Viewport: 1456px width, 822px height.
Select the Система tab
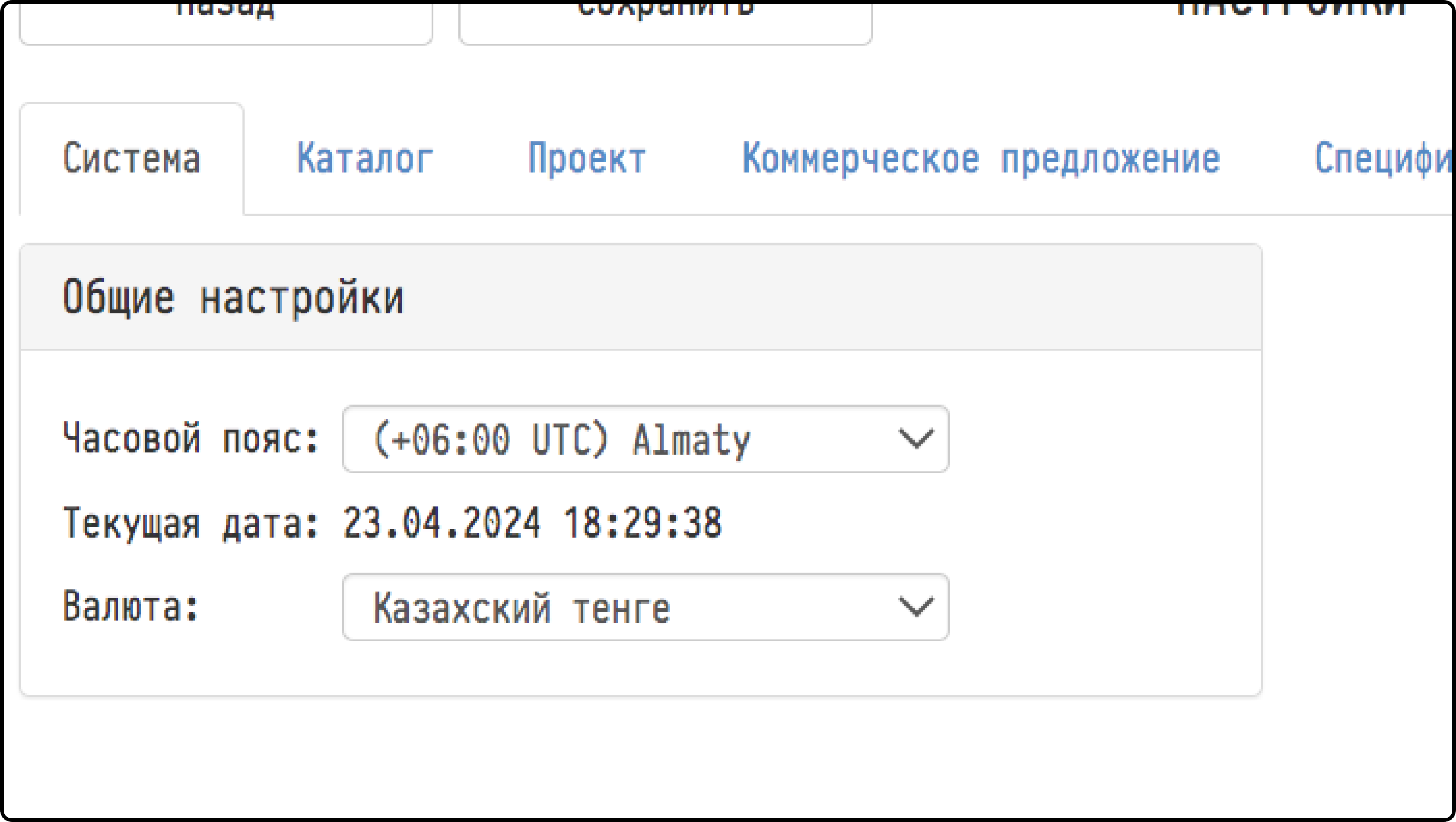point(132,159)
